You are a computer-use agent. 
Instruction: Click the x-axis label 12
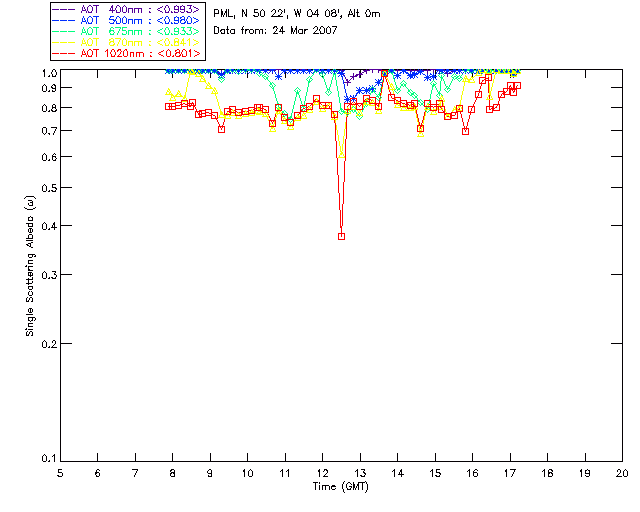click(322, 473)
